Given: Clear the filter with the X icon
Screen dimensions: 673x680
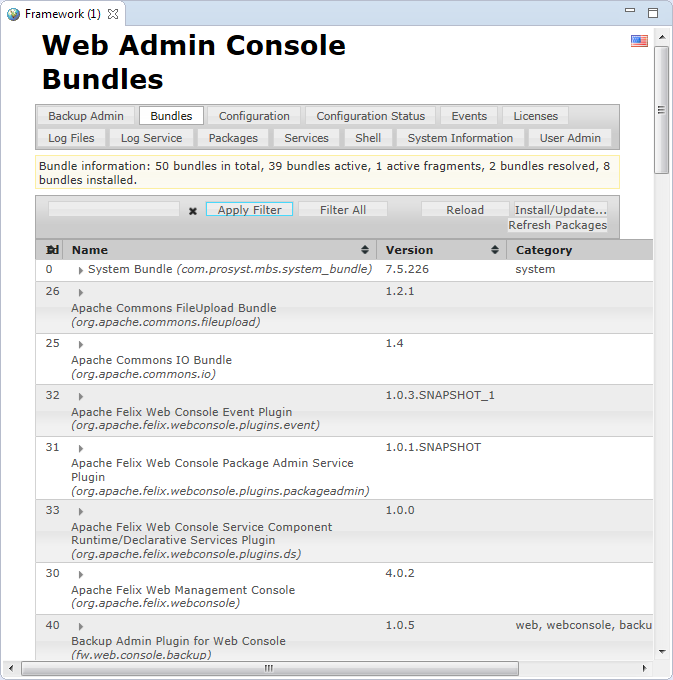Looking at the screenshot, I should click(193, 211).
